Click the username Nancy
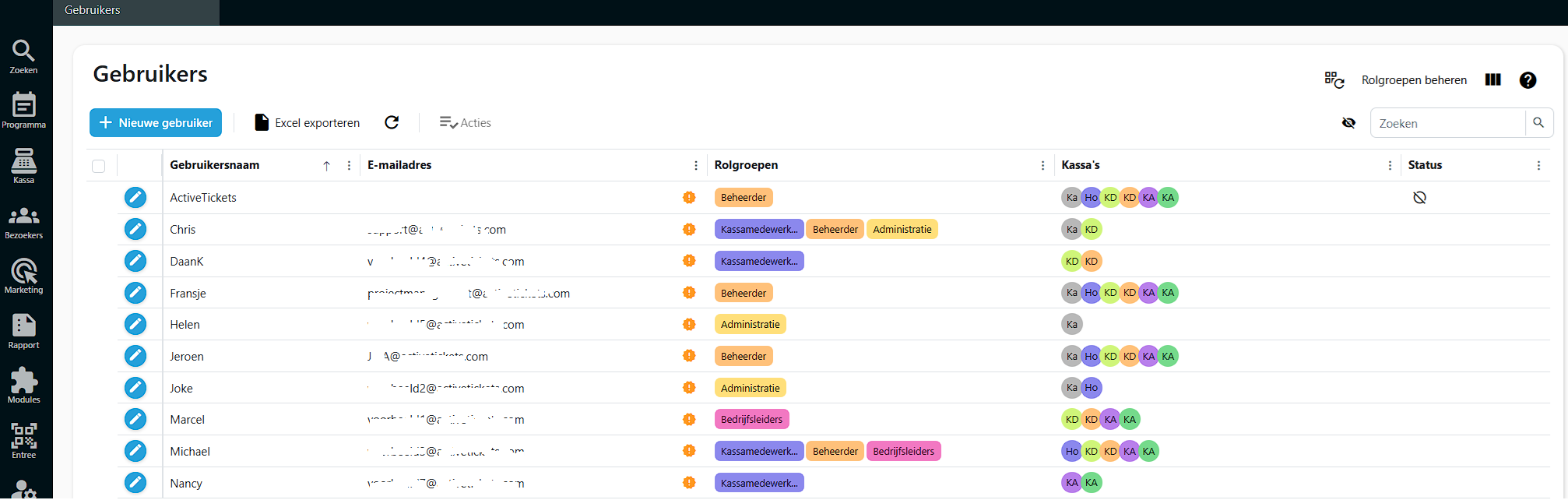This screenshot has width=1568, height=500. 186,483
